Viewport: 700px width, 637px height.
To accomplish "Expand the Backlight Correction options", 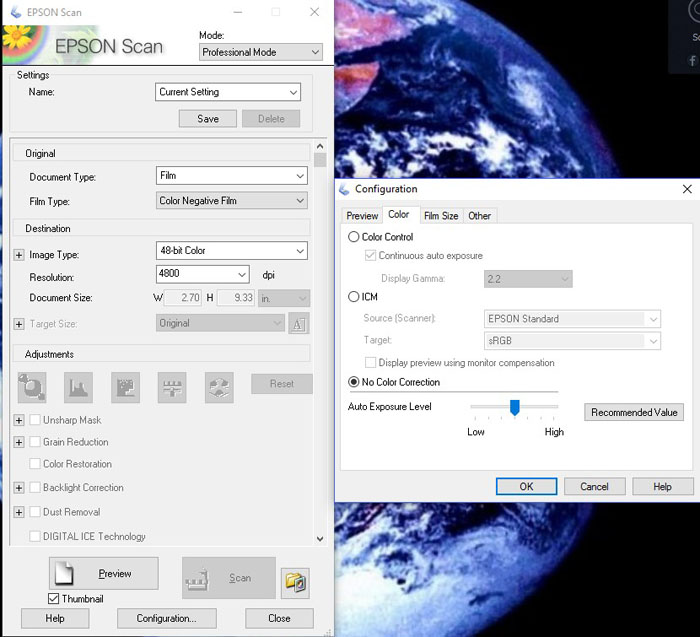I will [19, 488].
